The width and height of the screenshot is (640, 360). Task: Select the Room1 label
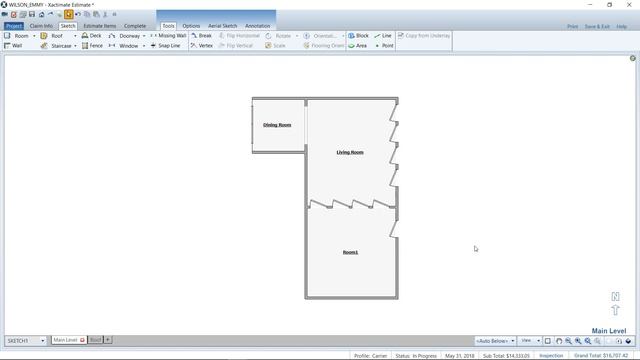(x=350, y=252)
